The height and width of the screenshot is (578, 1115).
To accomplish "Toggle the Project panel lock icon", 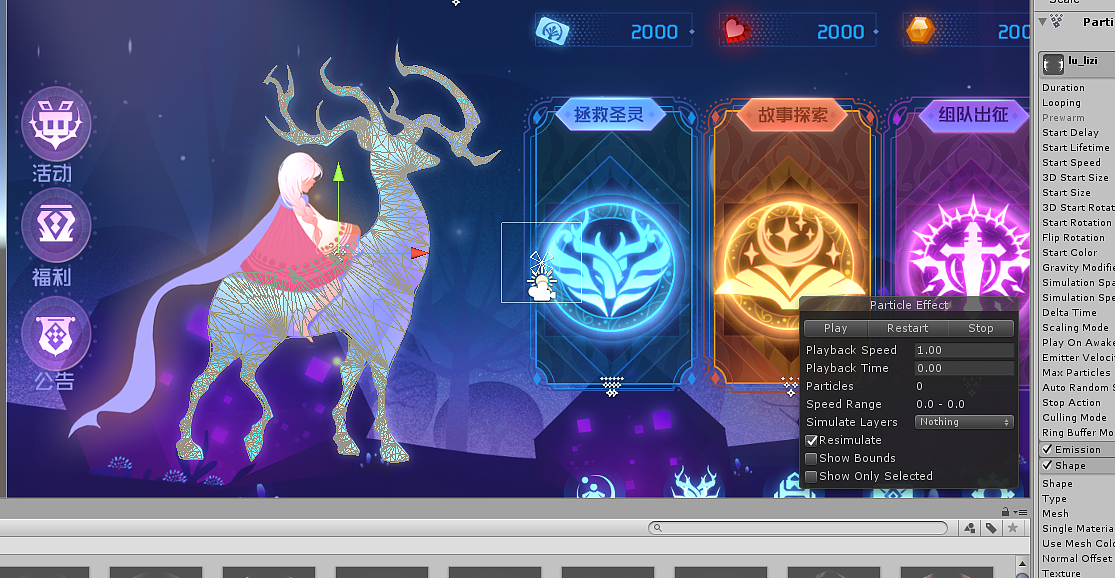I will point(1005,512).
